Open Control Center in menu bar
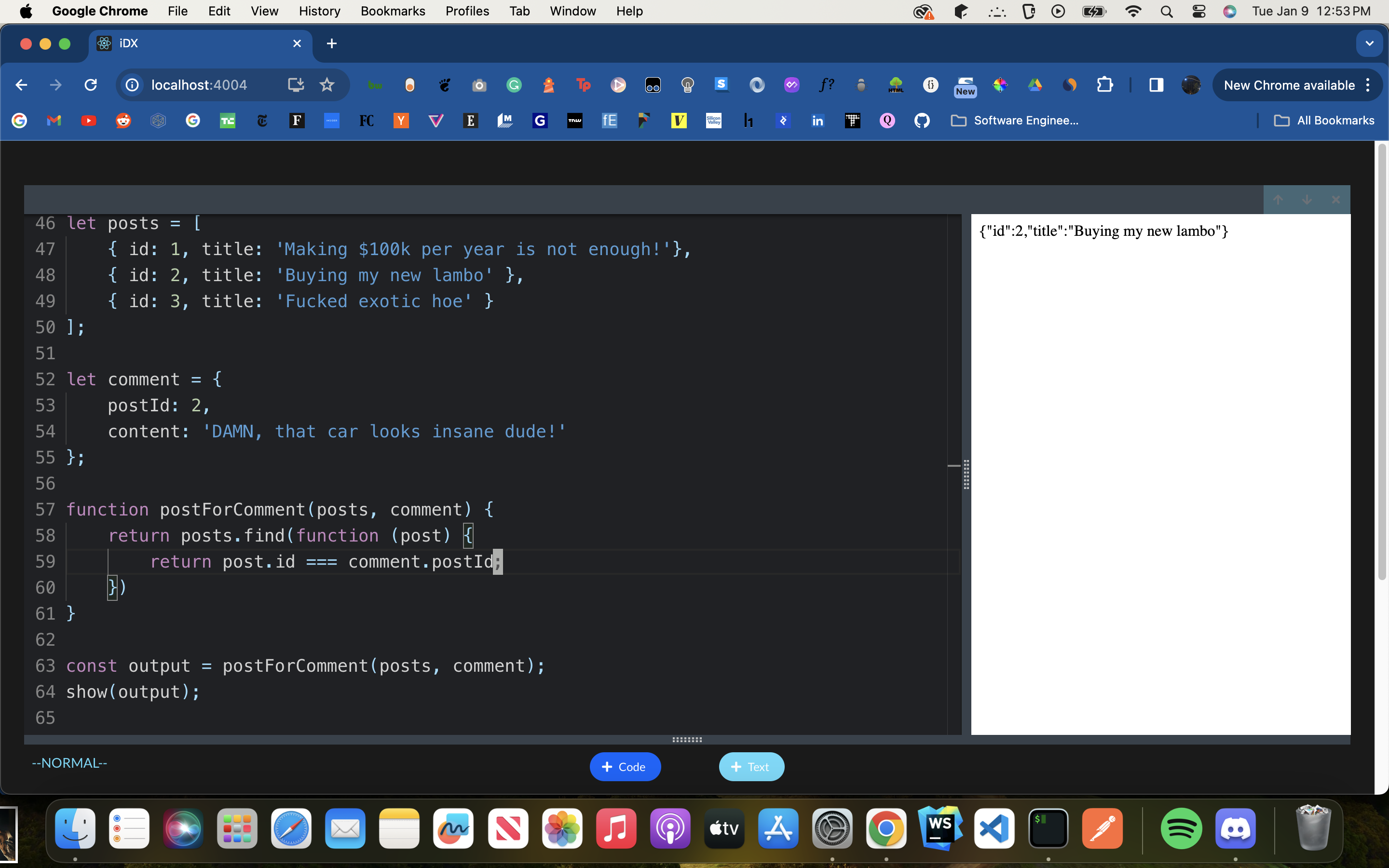Viewport: 1389px width, 868px height. pyautogui.click(x=1199, y=12)
